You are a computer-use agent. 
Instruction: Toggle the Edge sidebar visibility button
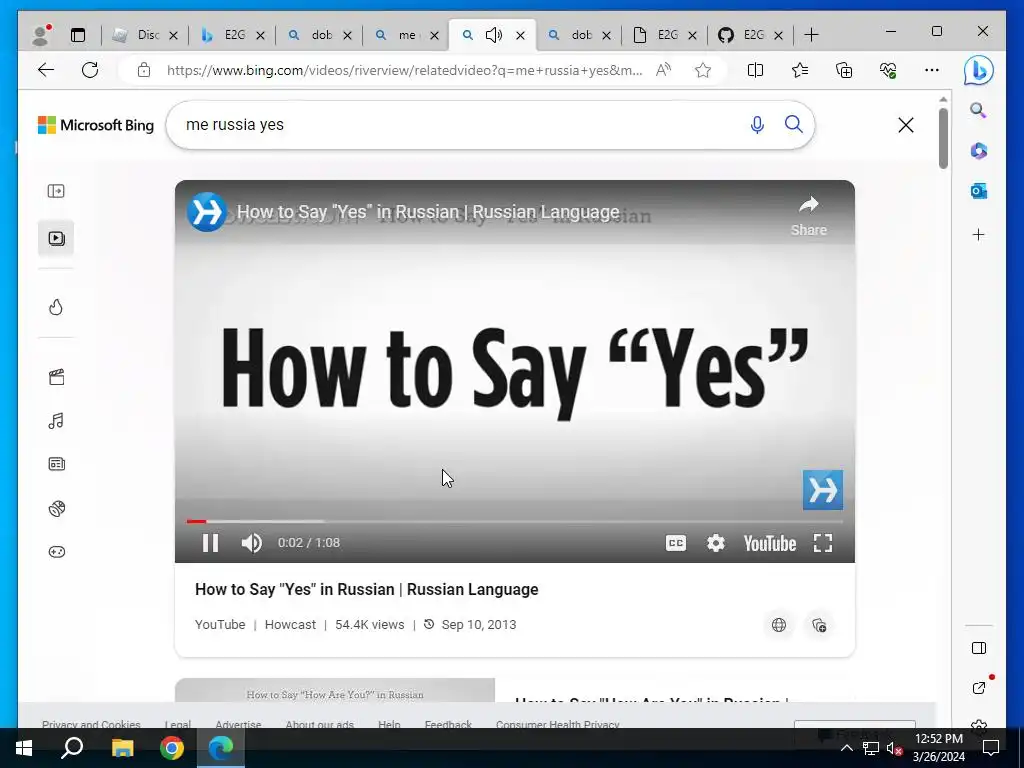978,648
